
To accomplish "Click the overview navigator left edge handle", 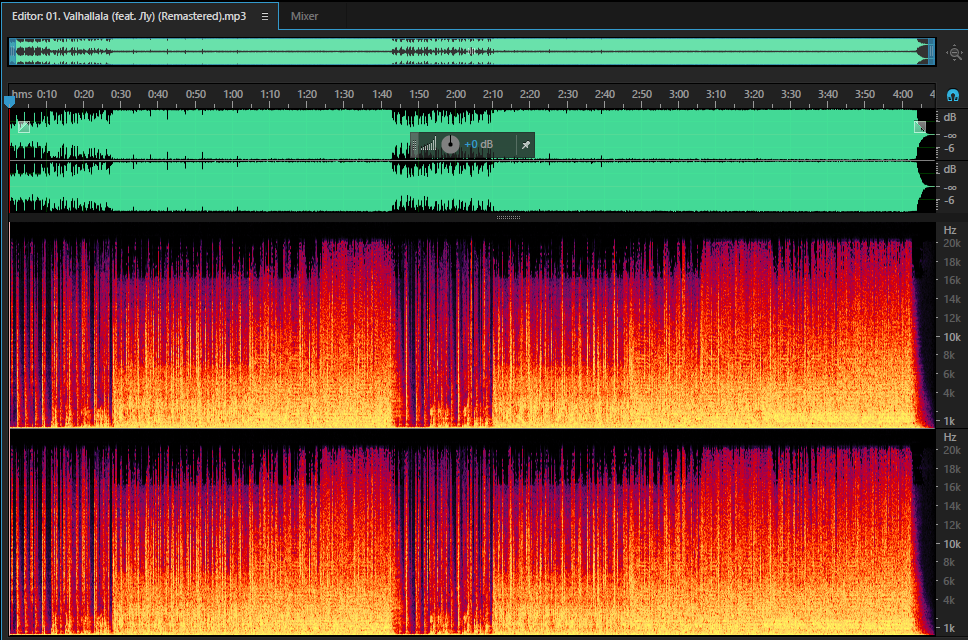I will tap(12, 52).
